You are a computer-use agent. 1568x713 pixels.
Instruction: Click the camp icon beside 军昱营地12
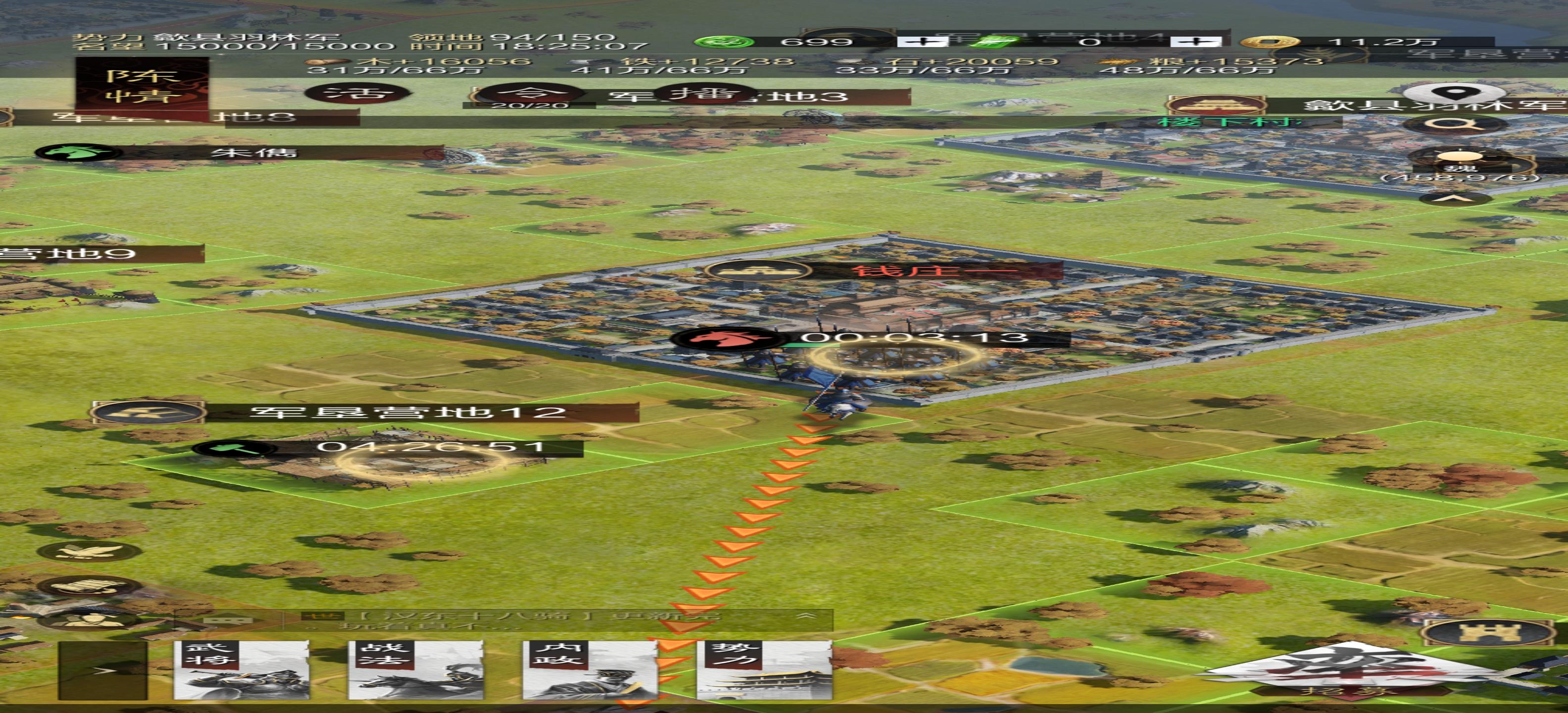pyautogui.click(x=148, y=412)
